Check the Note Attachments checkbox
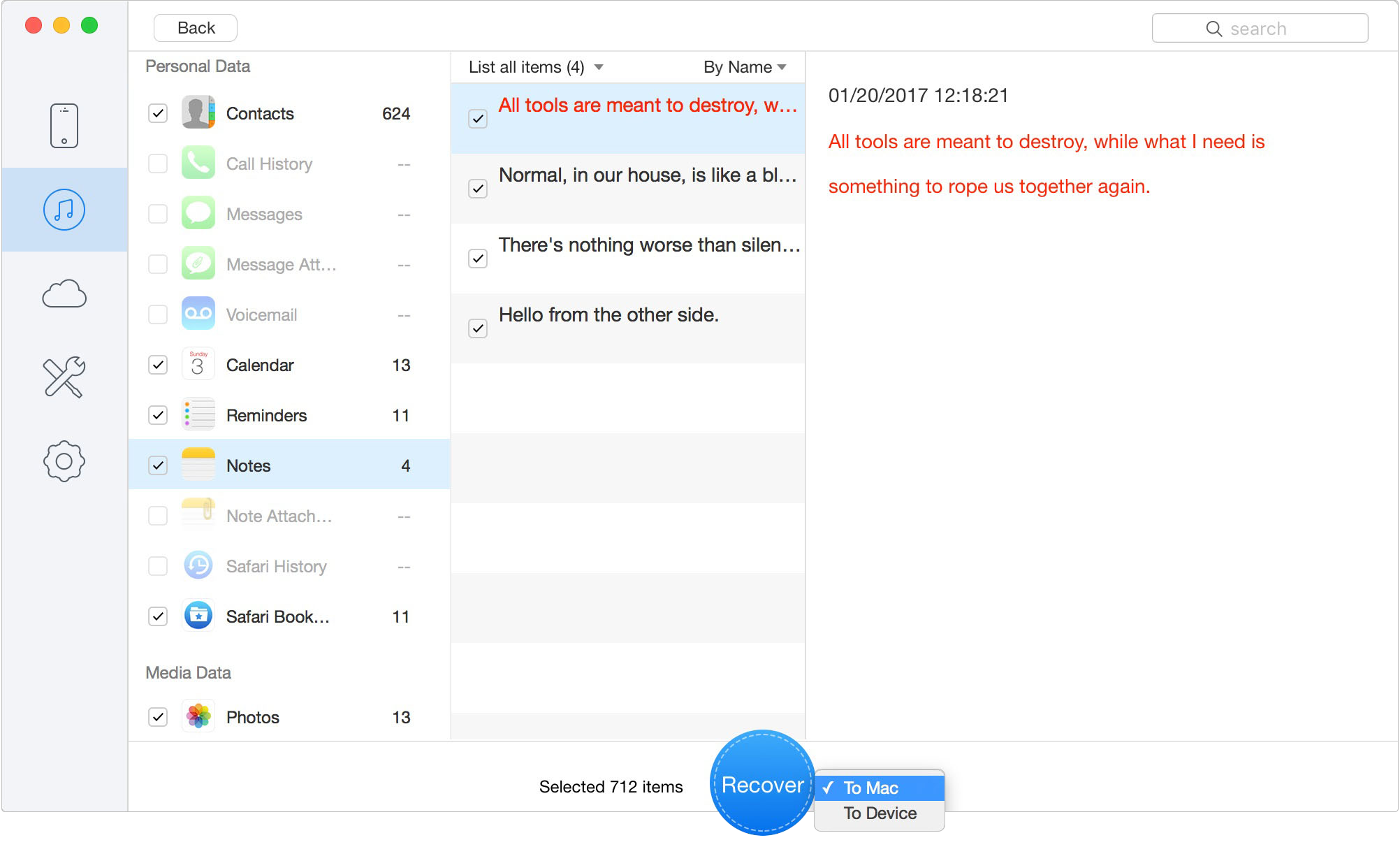This screenshot has width=1400, height=847. tap(158, 516)
